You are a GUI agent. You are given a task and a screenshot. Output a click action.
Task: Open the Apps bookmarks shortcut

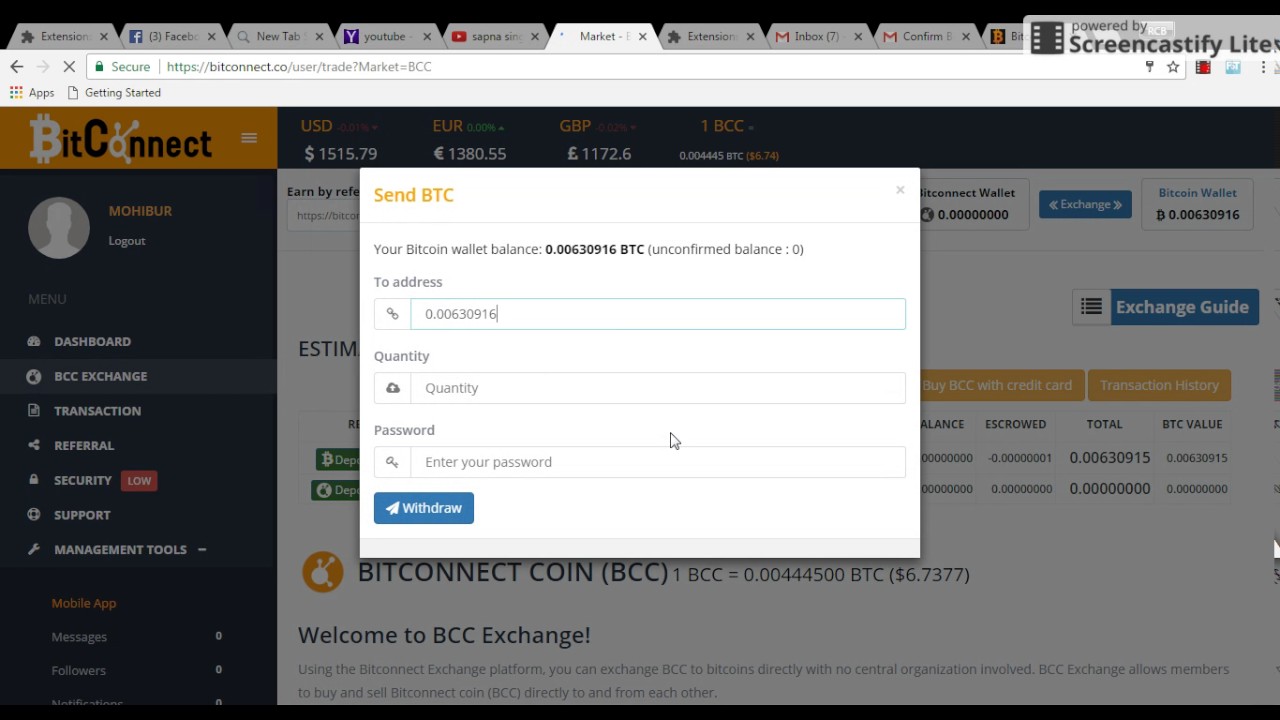pos(32,93)
